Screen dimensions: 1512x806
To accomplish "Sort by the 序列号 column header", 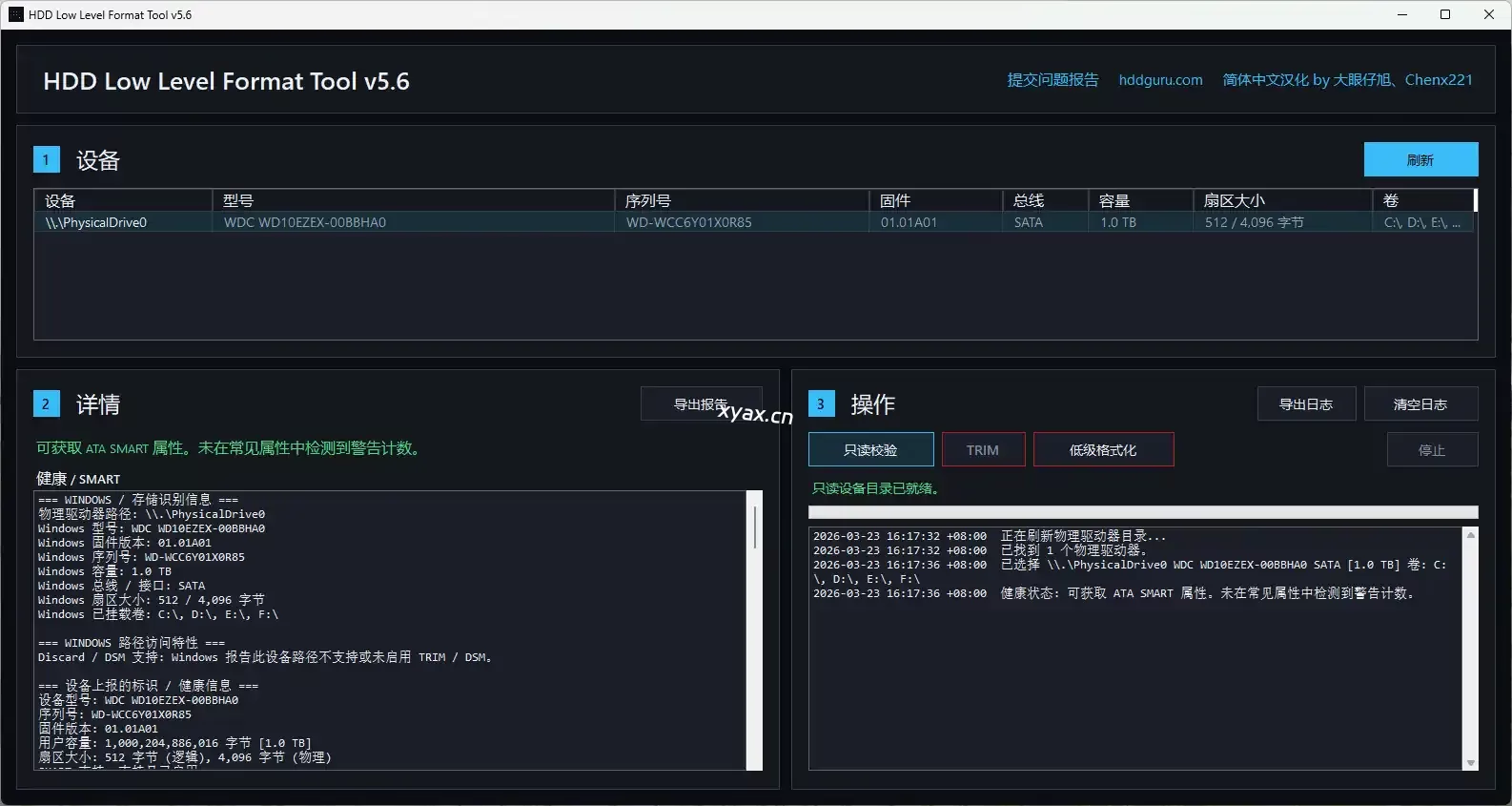I will (742, 200).
